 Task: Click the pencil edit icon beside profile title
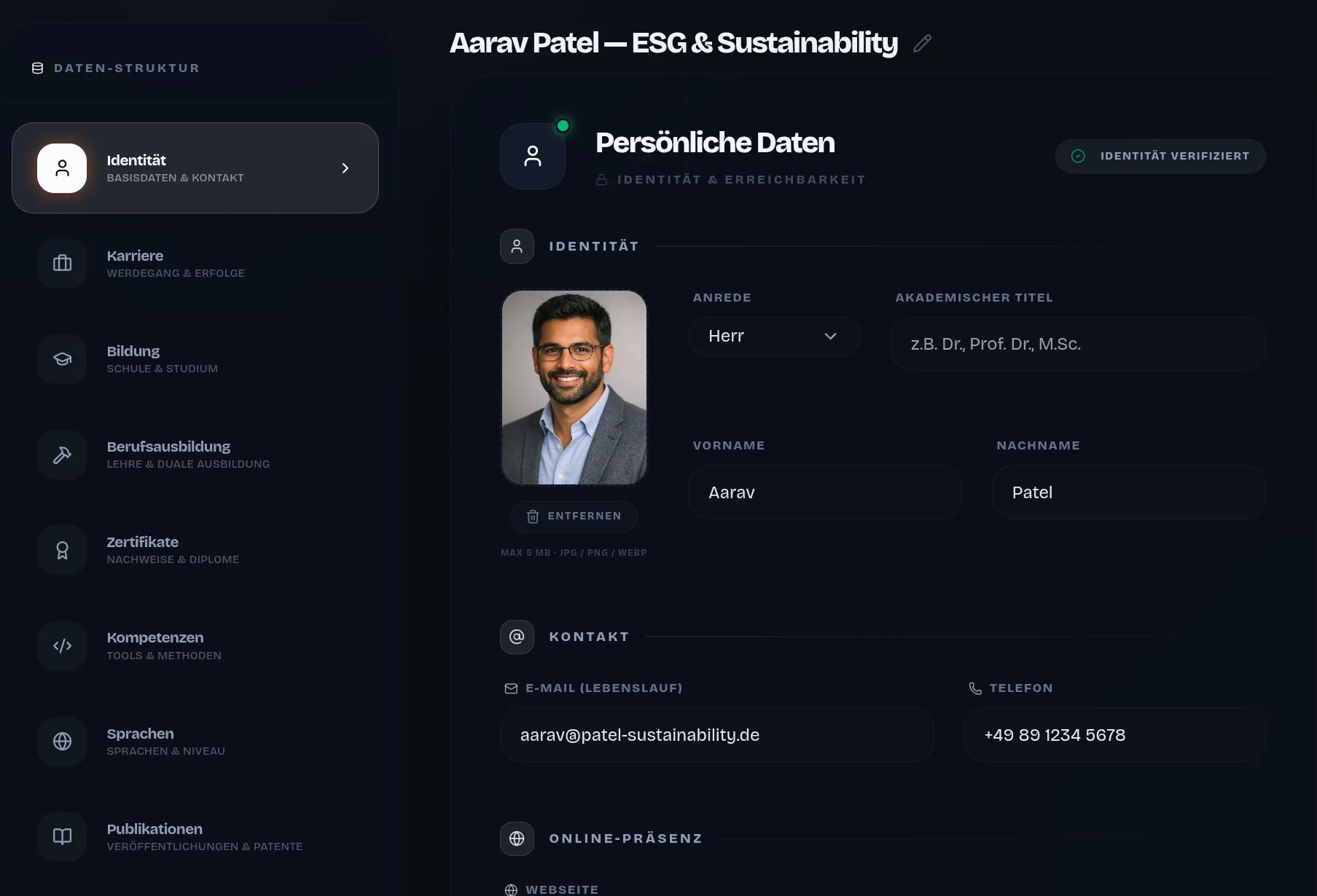(922, 44)
